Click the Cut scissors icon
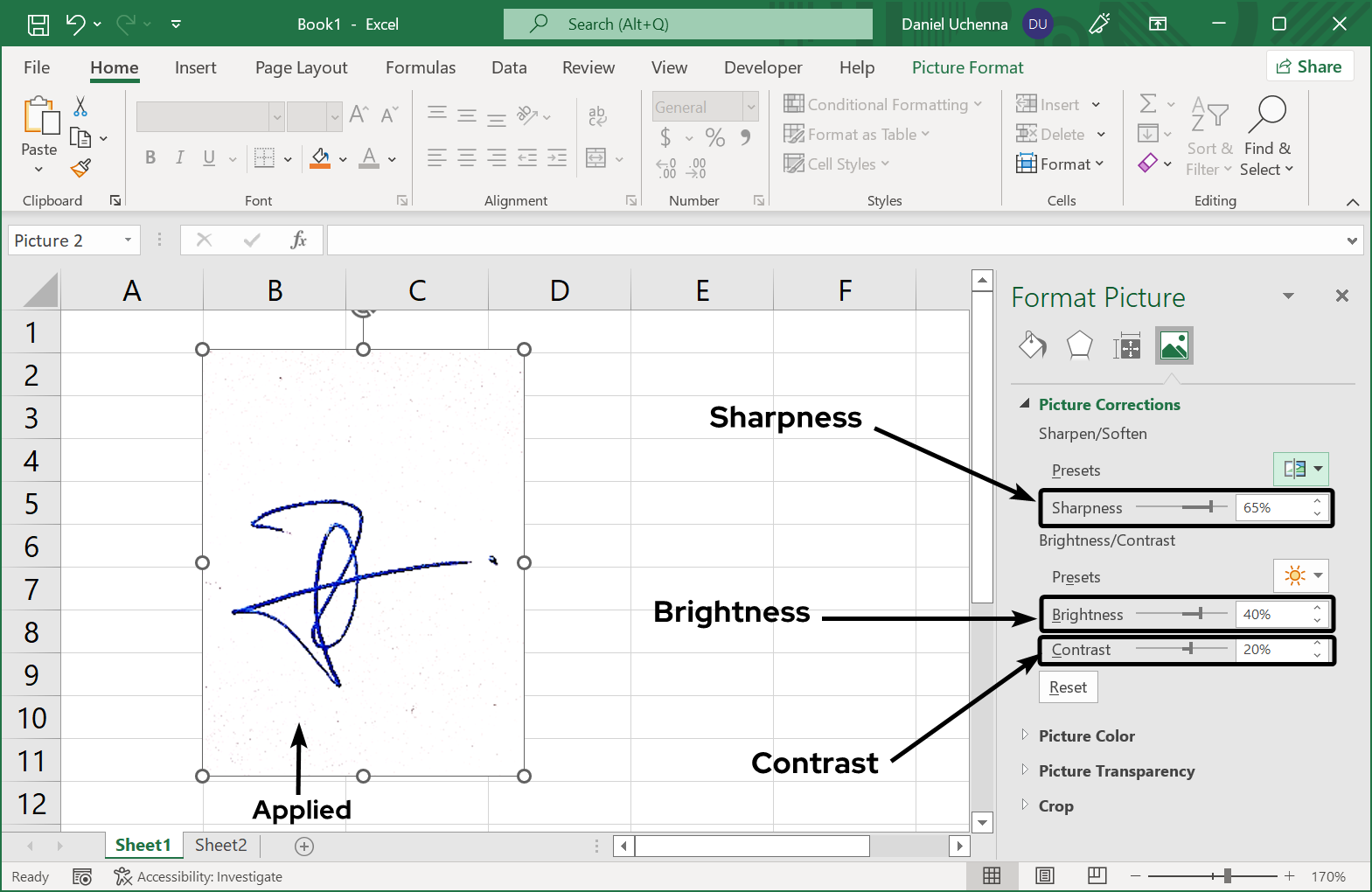The height and width of the screenshot is (892, 1372). pos(80,107)
